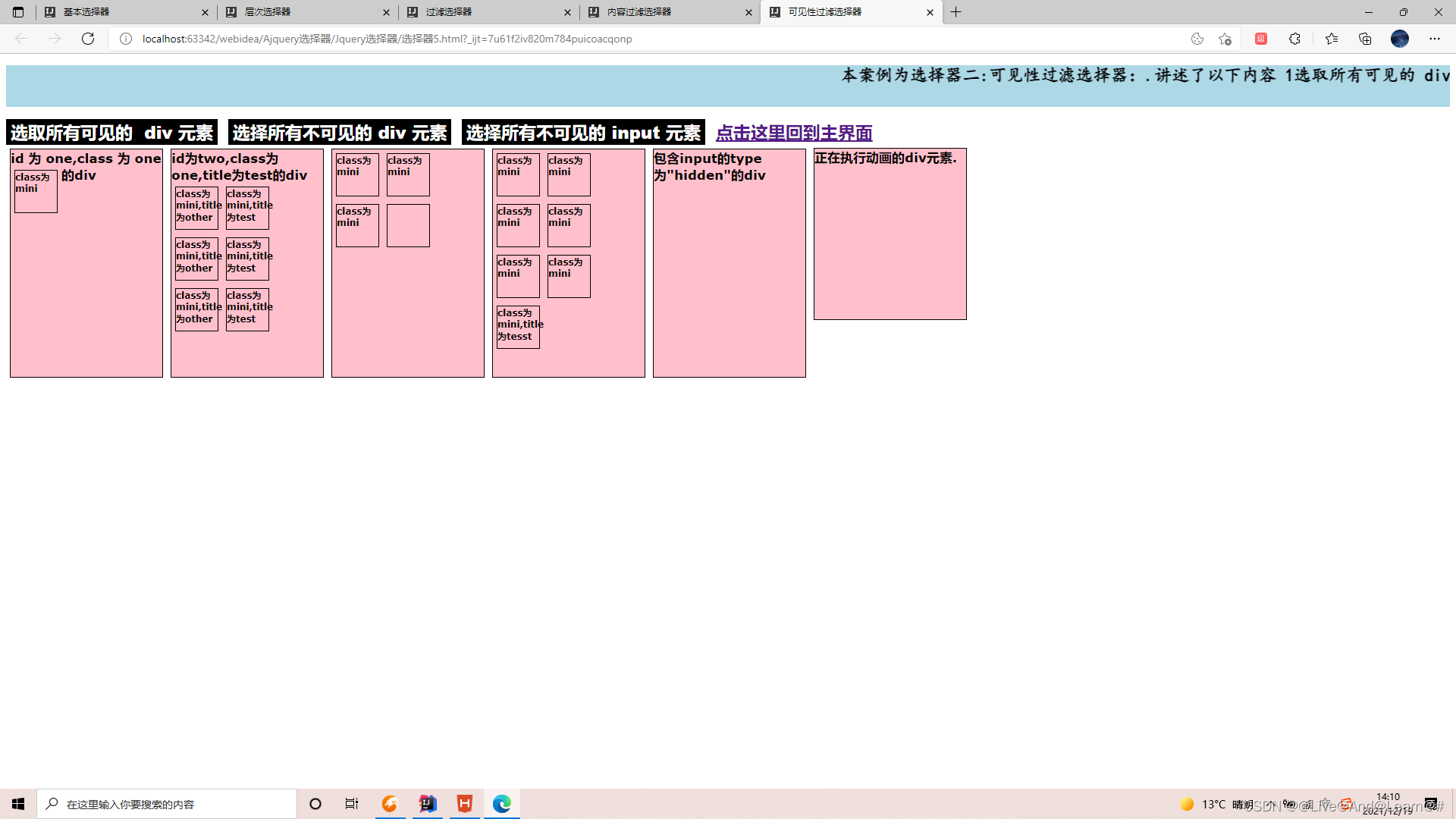Screen dimensions: 1456x819
Task: Close the 过滤选择器 tab
Action: tap(567, 12)
